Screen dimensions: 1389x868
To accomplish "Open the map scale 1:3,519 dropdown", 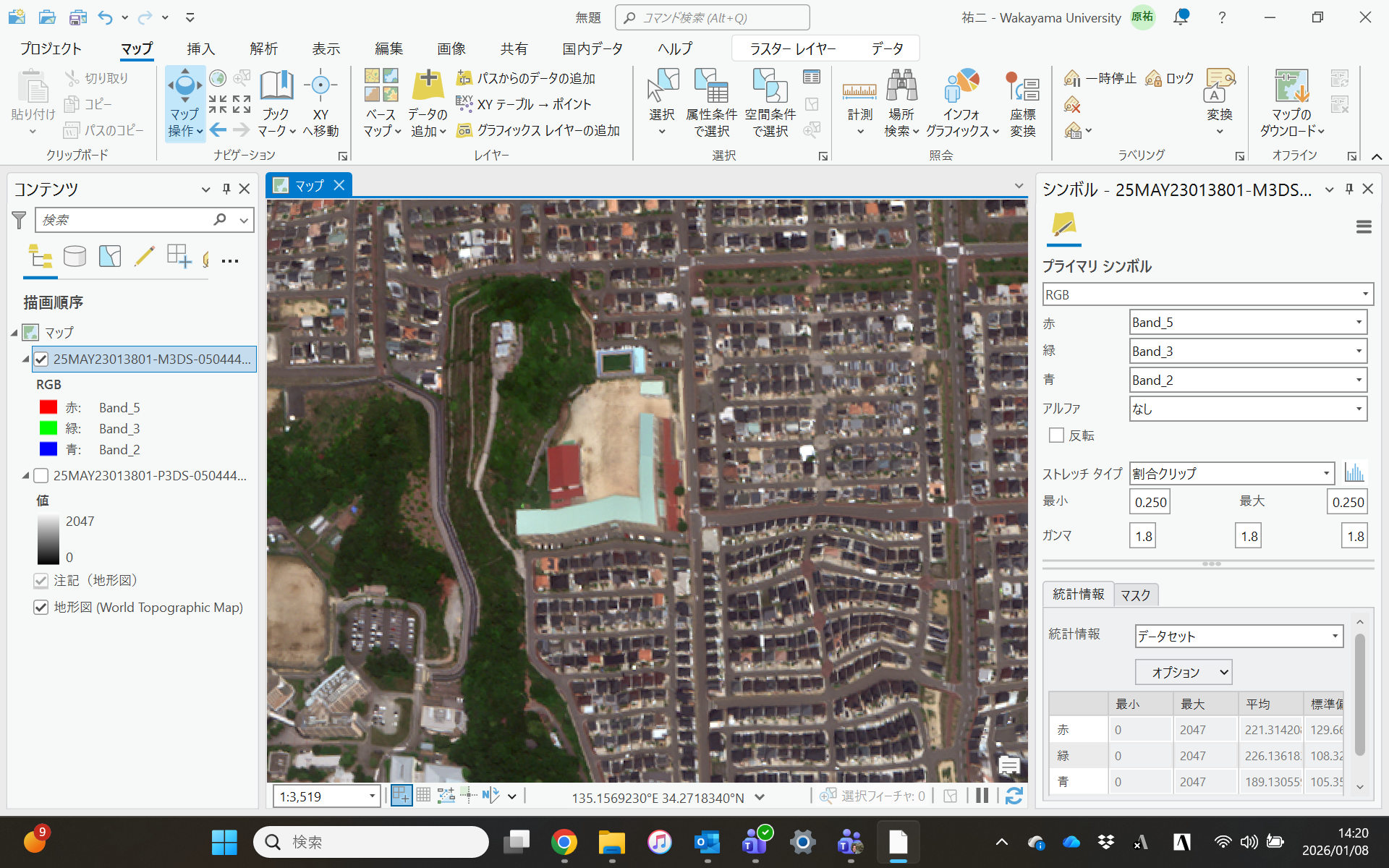I will click(372, 796).
